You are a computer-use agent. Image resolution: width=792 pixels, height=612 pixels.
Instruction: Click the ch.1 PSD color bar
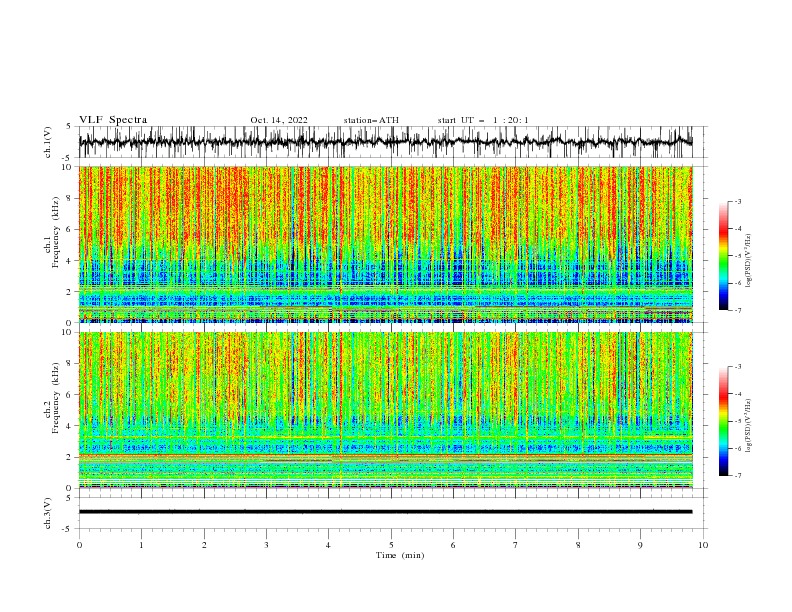pos(724,256)
